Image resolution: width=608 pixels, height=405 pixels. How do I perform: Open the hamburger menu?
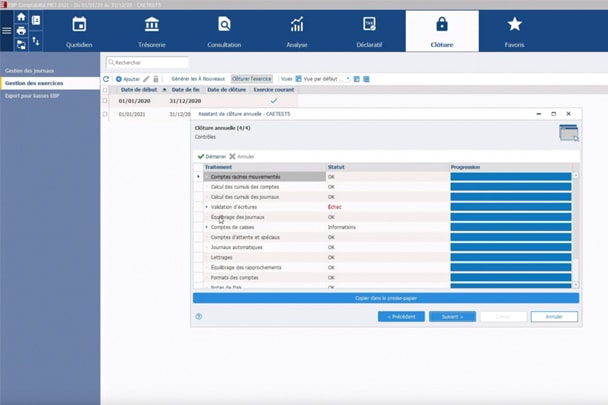pos(7,31)
